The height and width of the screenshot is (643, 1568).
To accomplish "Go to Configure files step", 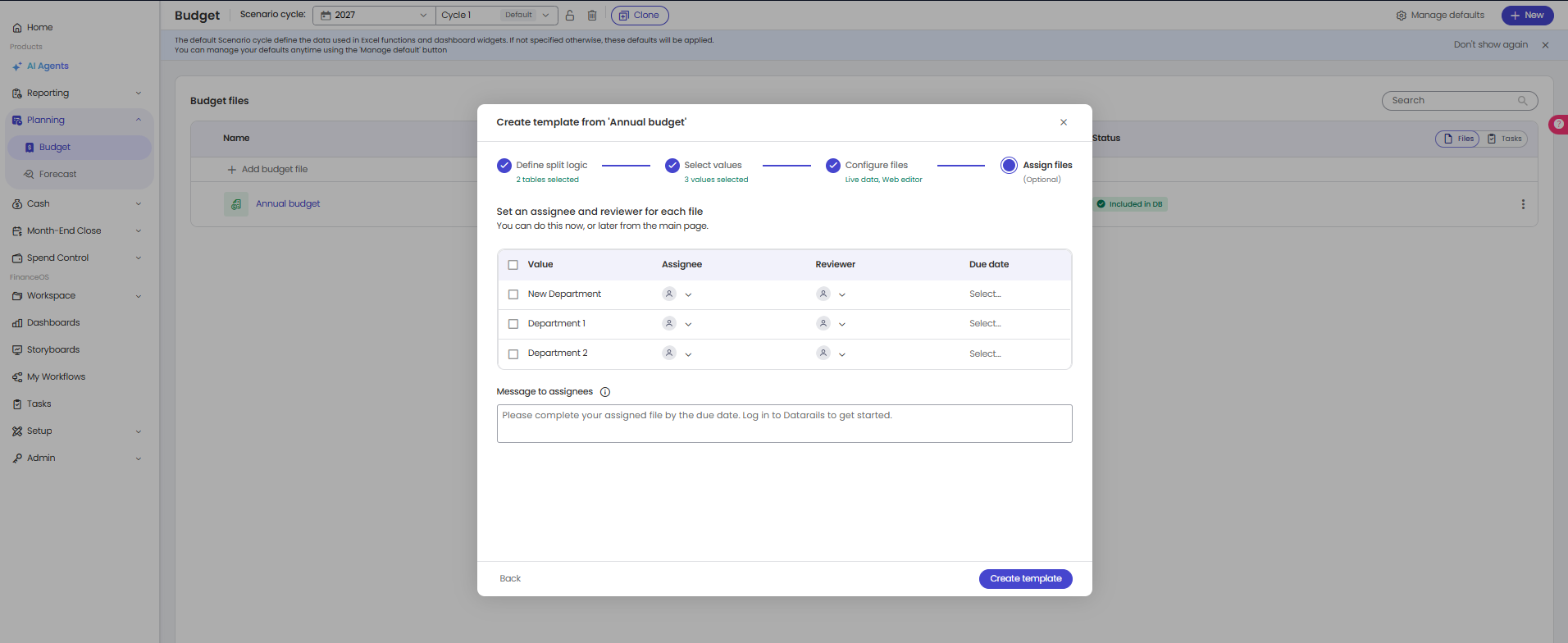I will [874, 171].
